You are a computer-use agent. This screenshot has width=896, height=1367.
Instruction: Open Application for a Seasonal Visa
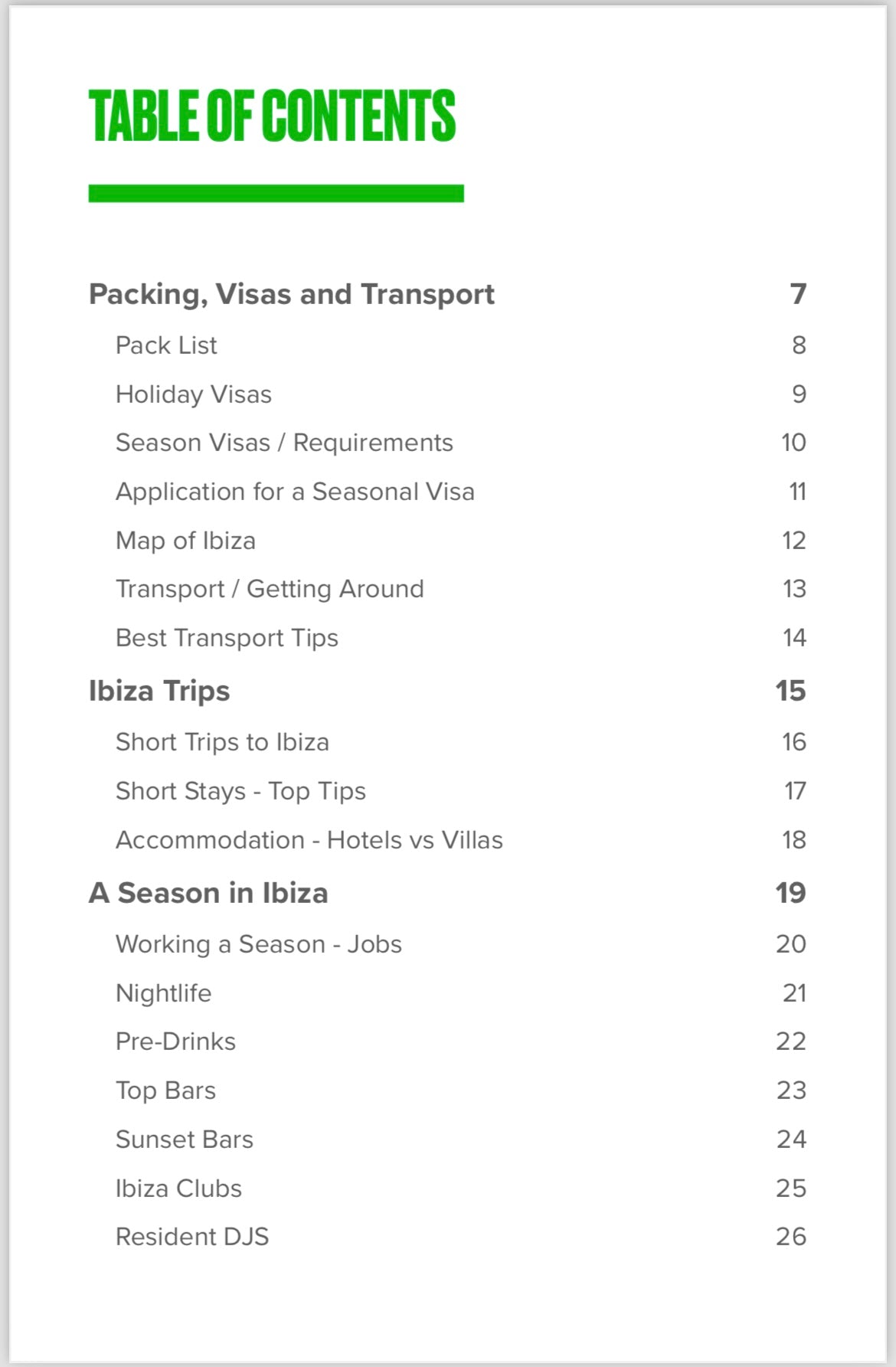pos(295,492)
